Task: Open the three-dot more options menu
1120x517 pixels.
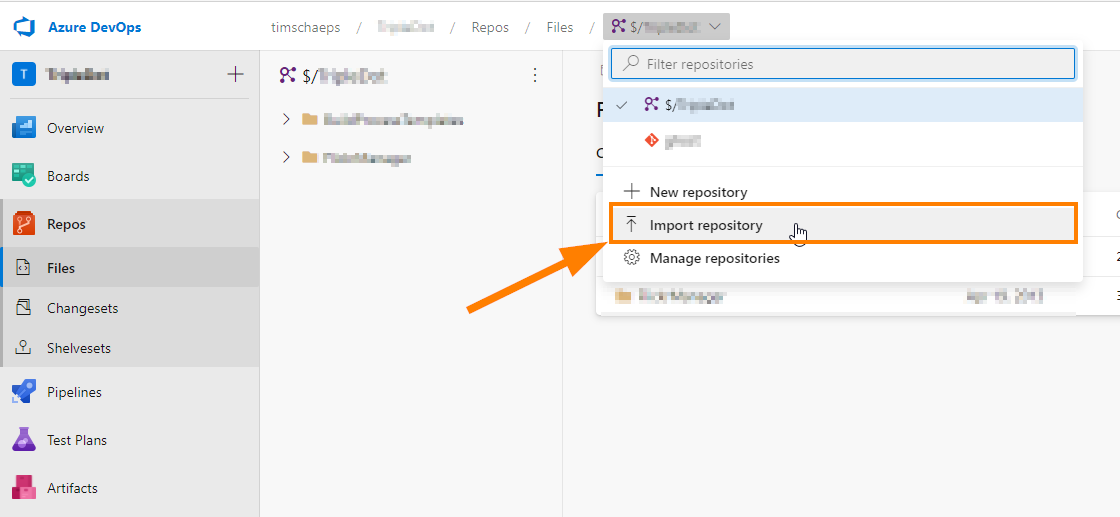Action: click(535, 75)
